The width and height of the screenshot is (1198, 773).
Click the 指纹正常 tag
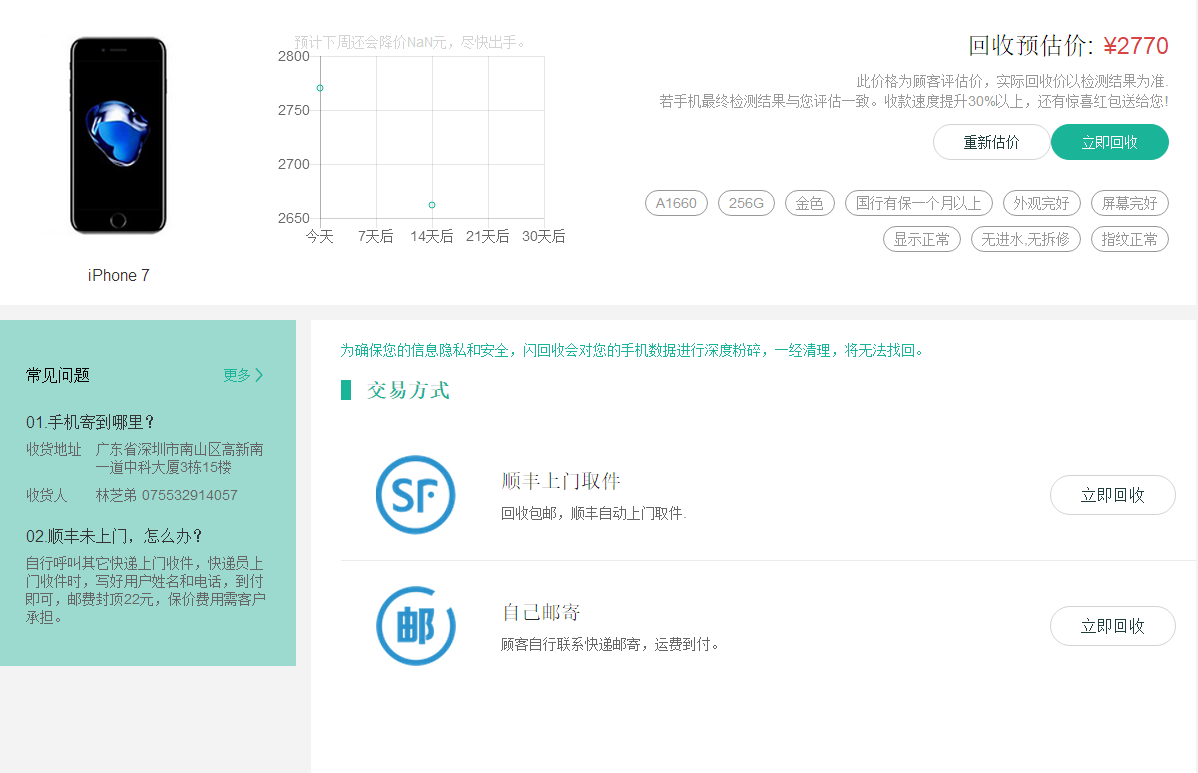[1129, 239]
